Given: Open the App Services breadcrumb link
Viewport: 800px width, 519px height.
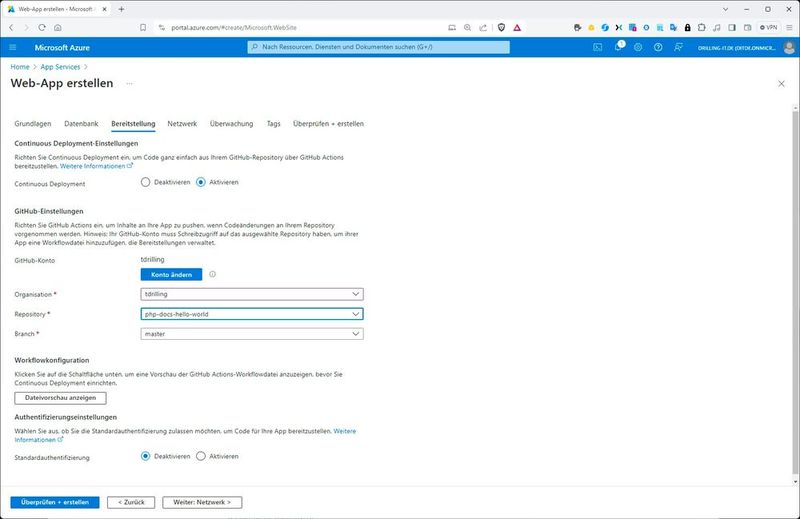Looking at the screenshot, I should pyautogui.click(x=60, y=67).
